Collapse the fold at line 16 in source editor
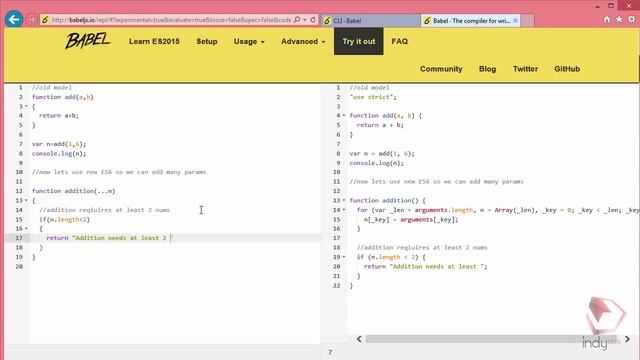640x360 pixels. tap(27, 229)
